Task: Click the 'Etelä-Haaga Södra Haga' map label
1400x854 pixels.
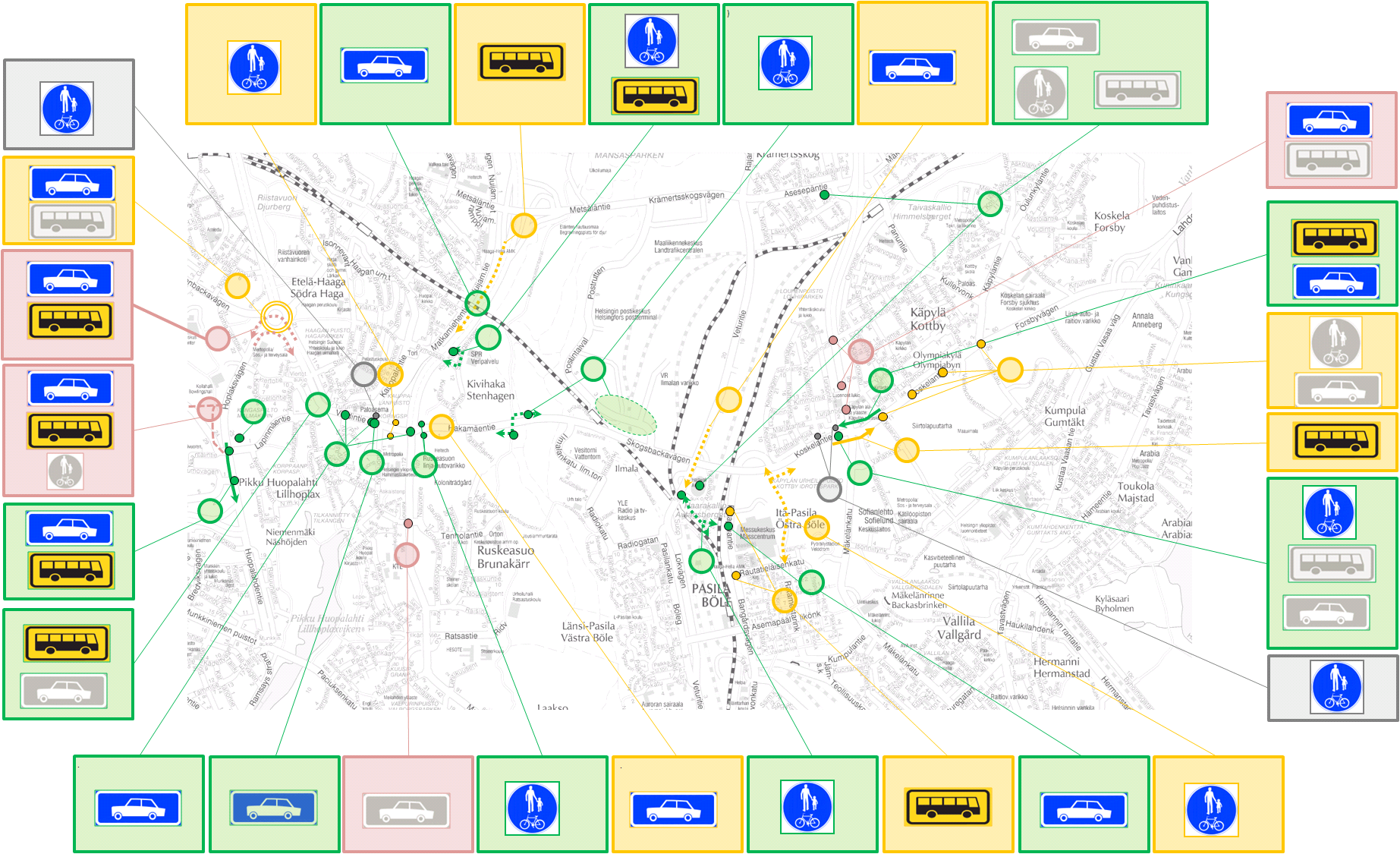Action: pos(318,288)
